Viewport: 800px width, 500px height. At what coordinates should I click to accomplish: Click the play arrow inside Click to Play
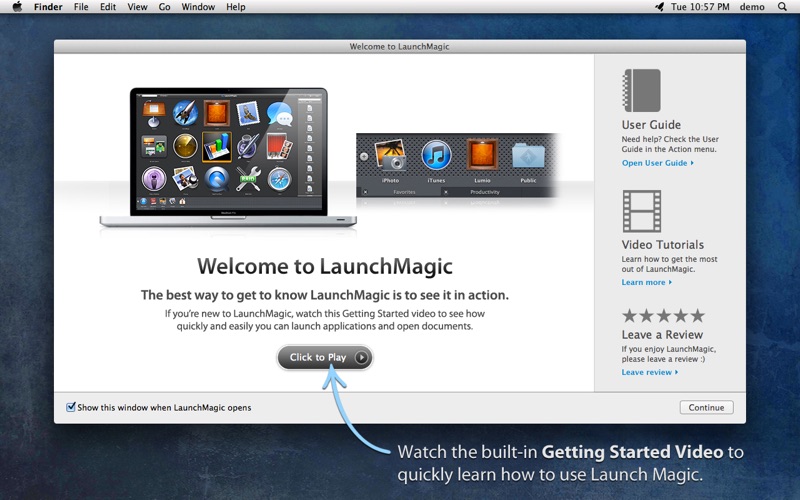point(361,358)
